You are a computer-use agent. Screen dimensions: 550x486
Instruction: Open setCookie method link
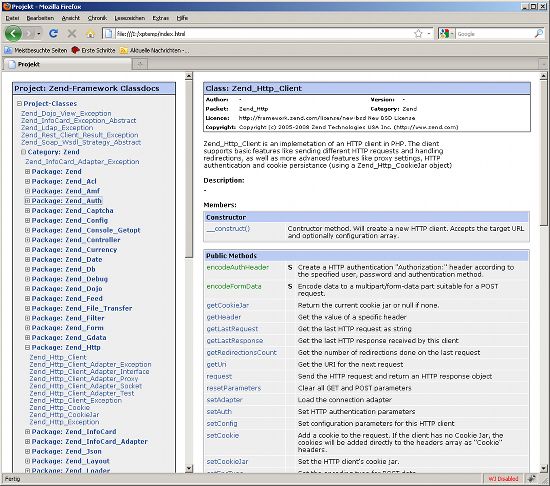click(223, 436)
